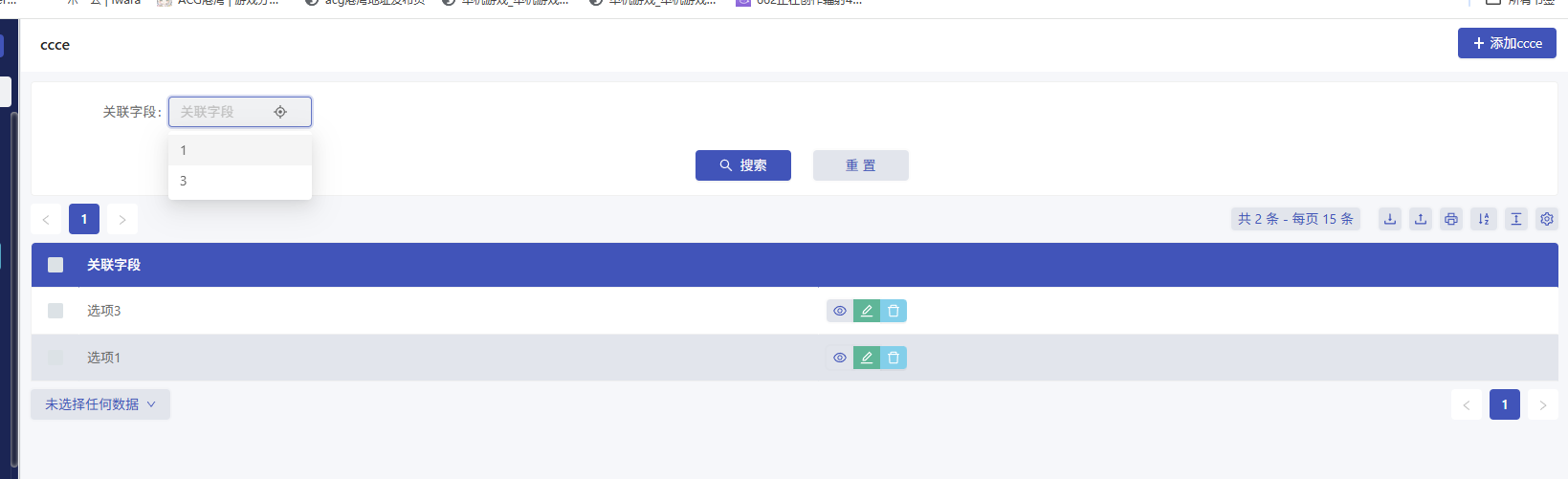Toggle the select-all checkbox in table header
1568x479 pixels.
[x=55, y=265]
